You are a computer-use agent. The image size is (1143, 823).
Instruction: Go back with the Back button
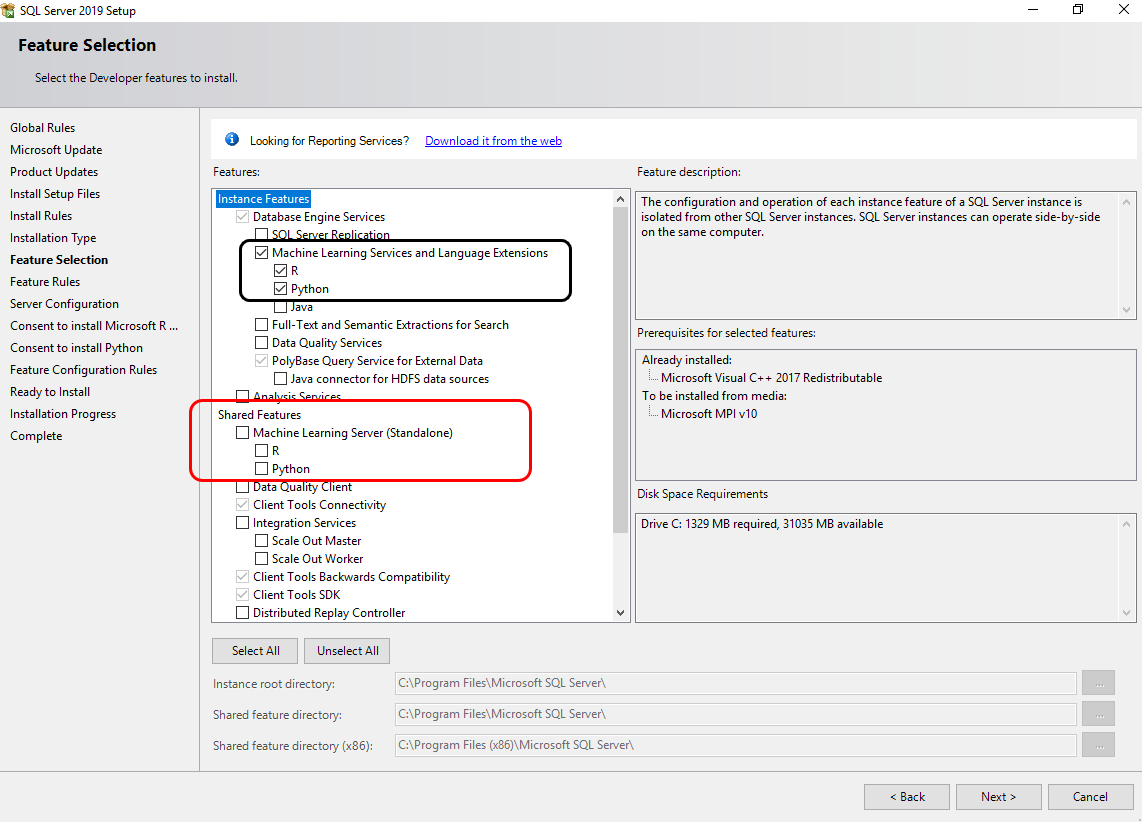pyautogui.click(x=907, y=797)
